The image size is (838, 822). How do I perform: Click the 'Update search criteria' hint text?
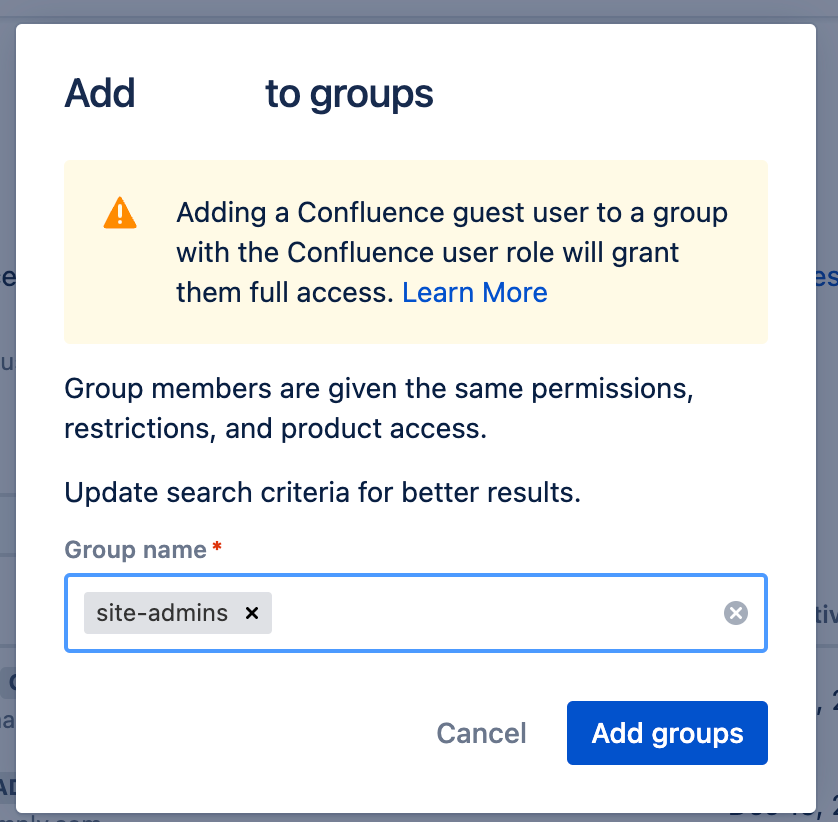322,492
